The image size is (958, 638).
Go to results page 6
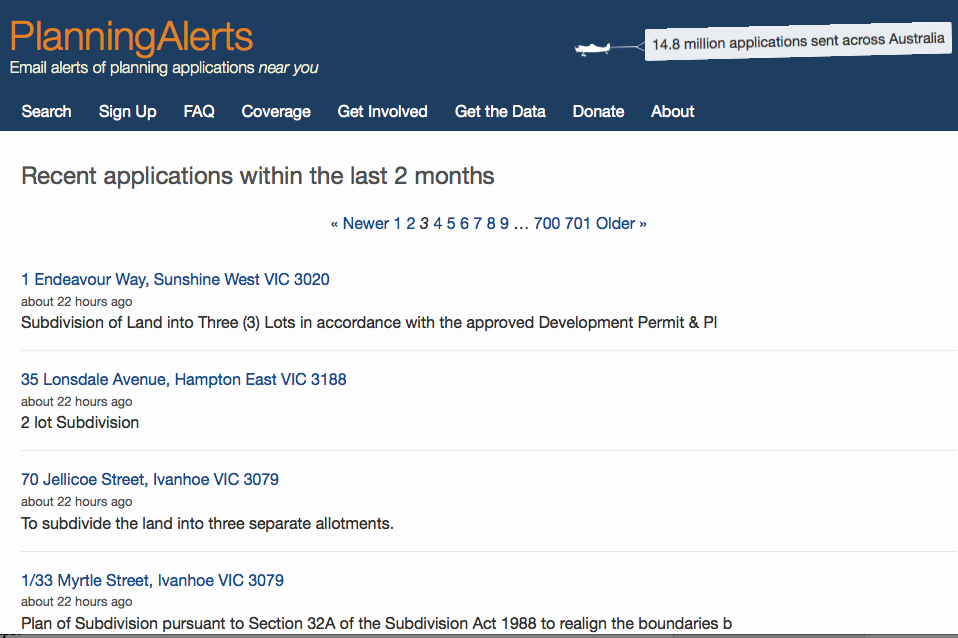pos(464,224)
